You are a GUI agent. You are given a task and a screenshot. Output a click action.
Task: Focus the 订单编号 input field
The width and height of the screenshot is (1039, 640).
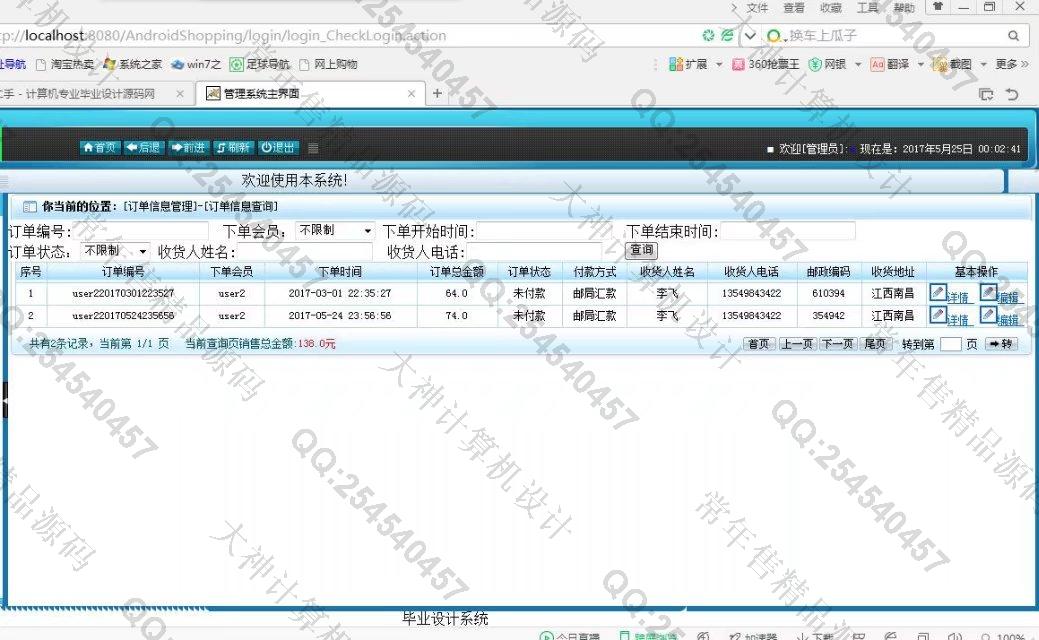[141, 231]
